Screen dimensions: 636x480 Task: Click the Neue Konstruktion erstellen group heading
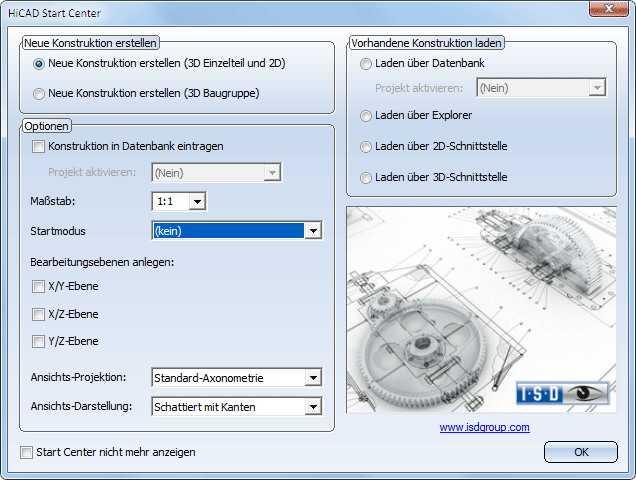[x=90, y=43]
